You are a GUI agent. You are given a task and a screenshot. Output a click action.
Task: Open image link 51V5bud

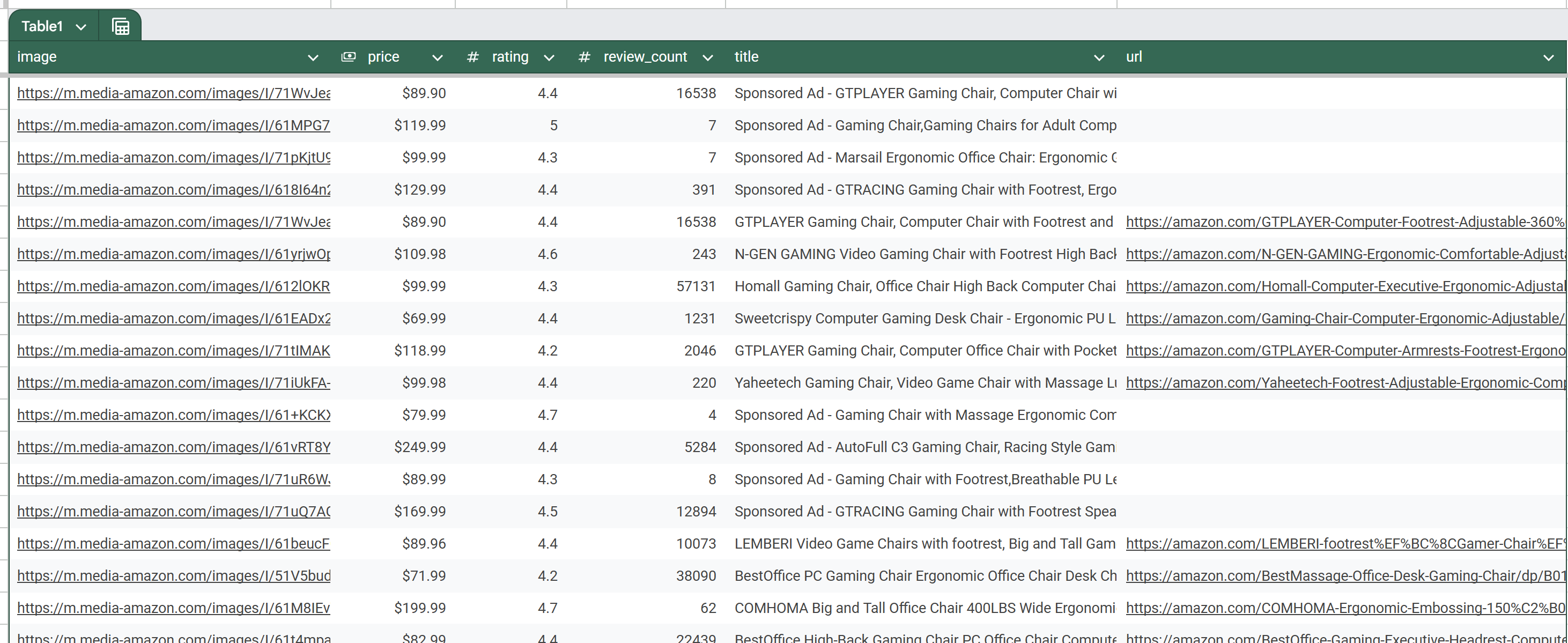pos(174,576)
